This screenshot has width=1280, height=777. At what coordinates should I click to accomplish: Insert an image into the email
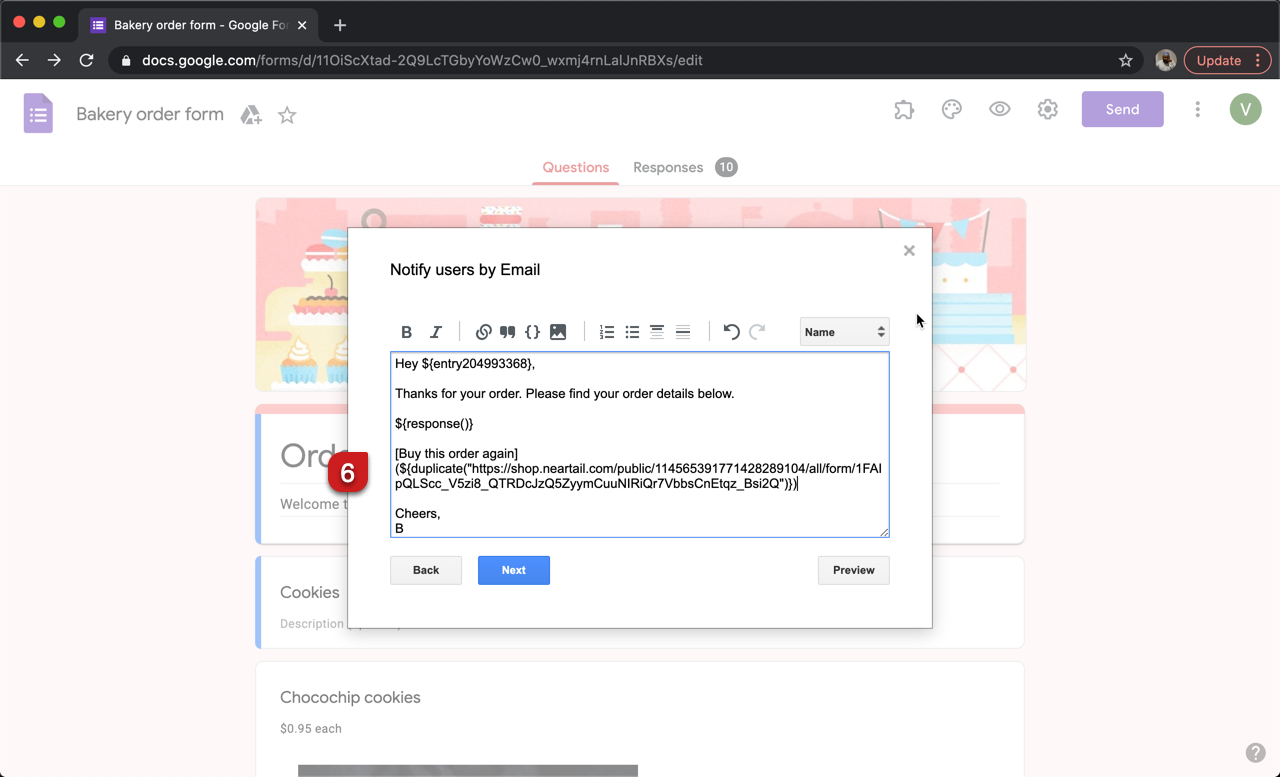click(557, 331)
